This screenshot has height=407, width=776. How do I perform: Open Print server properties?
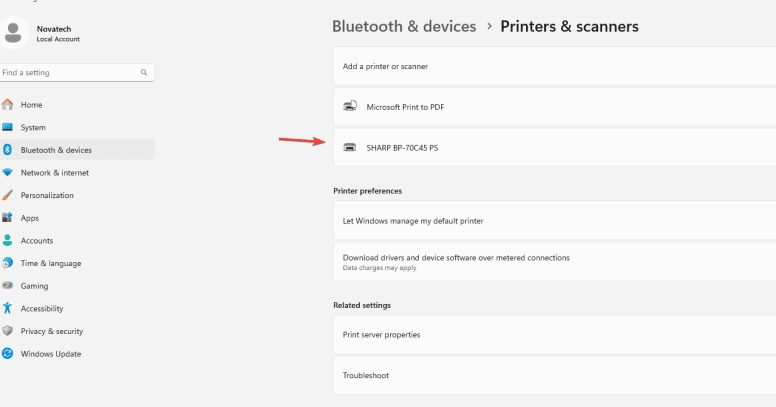[x=381, y=335]
